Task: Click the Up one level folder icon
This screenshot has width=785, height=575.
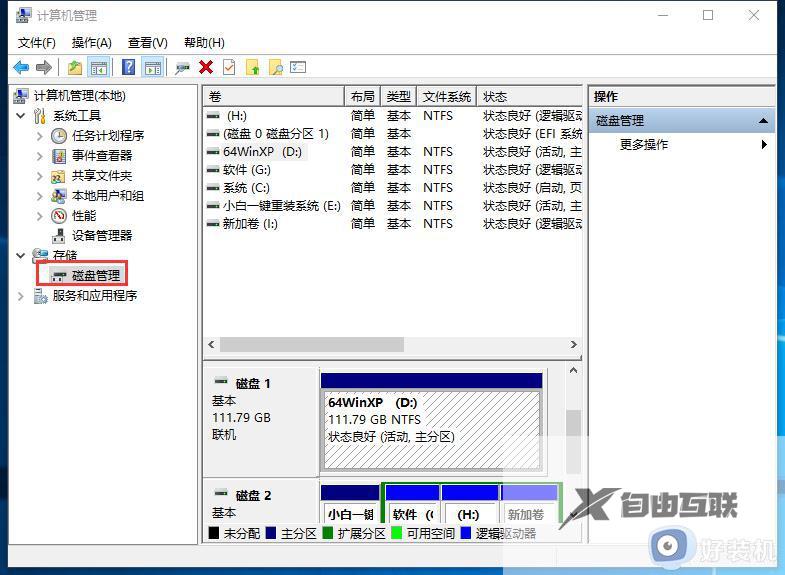Action: tap(75, 67)
